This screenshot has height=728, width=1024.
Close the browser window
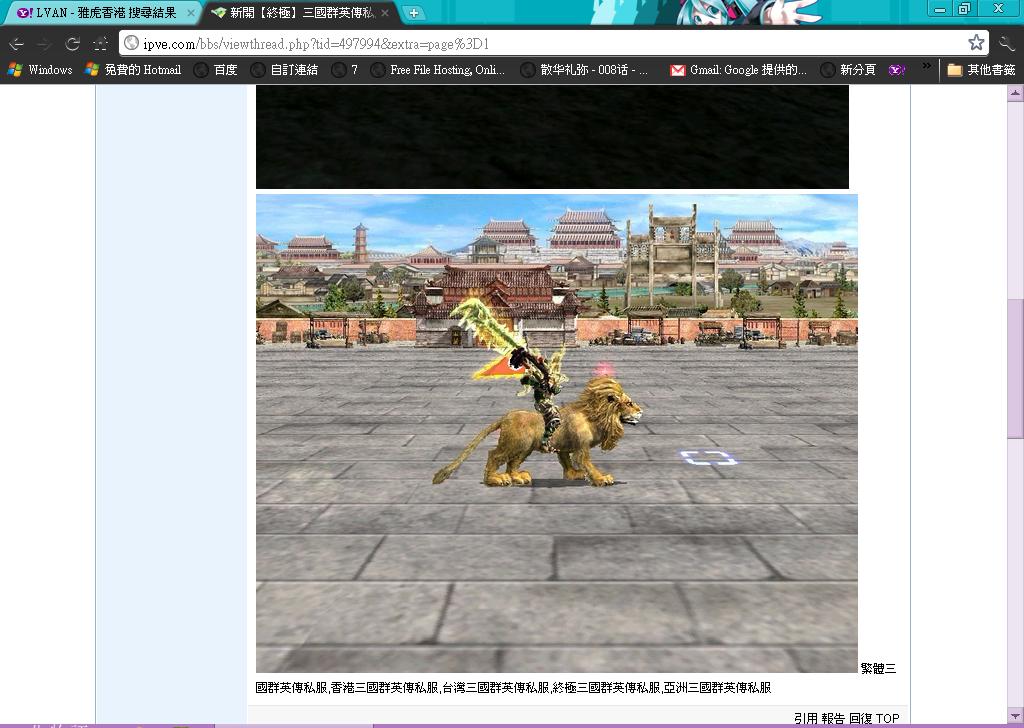point(999,8)
